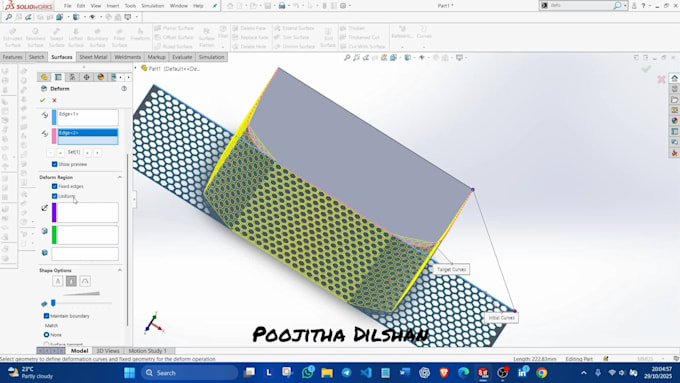This screenshot has width=680, height=383.
Task: Expand the Part1 tree arrow in viewport
Action: pos(136,68)
